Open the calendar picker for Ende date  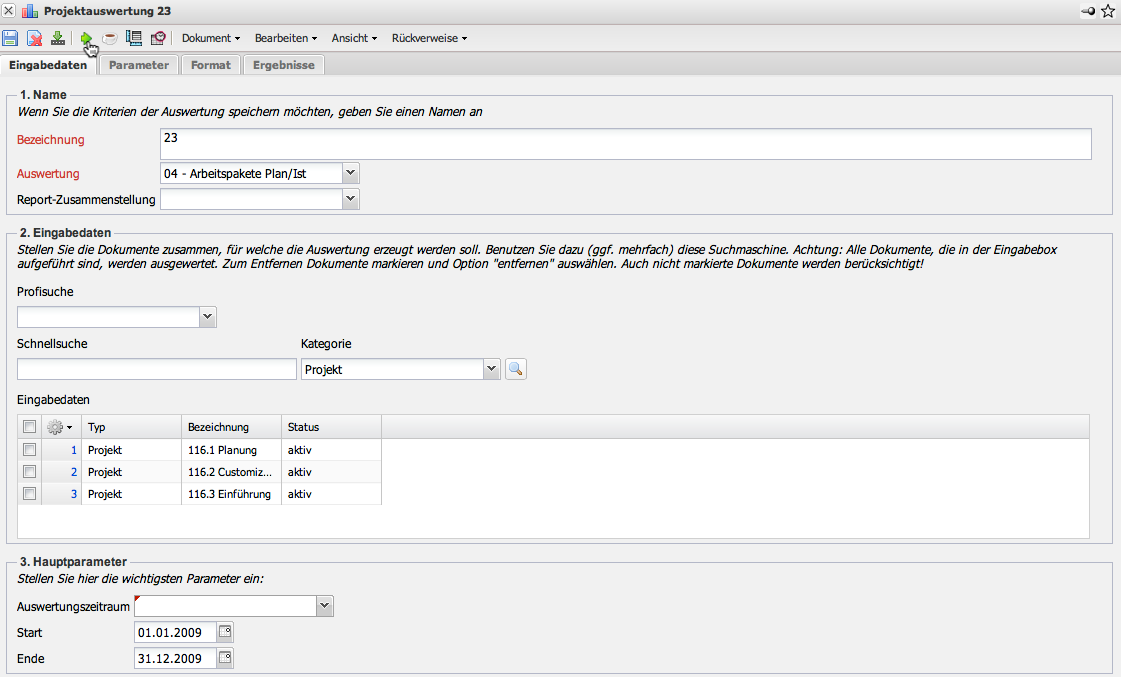pos(225,658)
